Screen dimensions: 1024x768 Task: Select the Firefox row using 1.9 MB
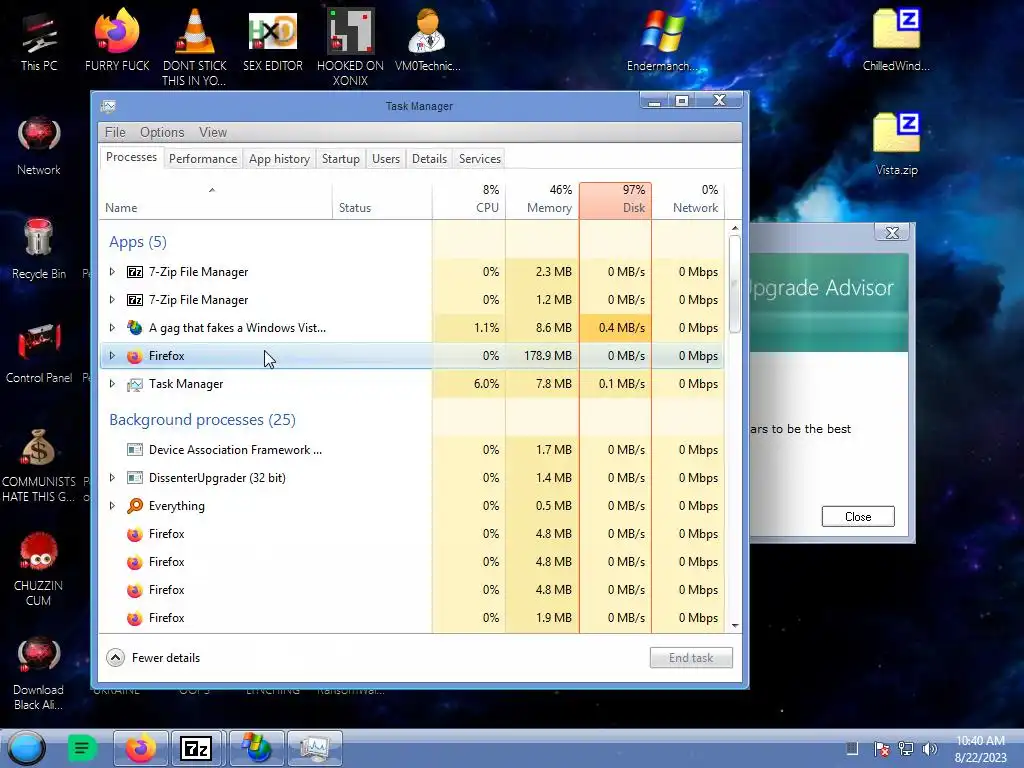411,618
